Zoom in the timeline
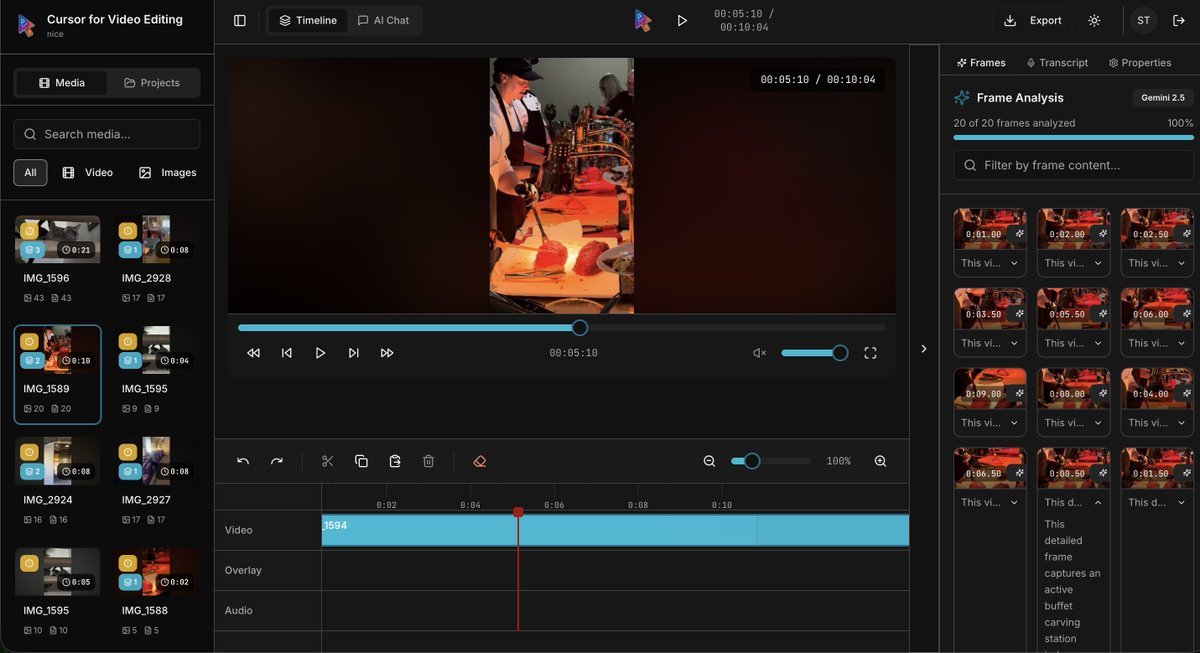 click(880, 461)
